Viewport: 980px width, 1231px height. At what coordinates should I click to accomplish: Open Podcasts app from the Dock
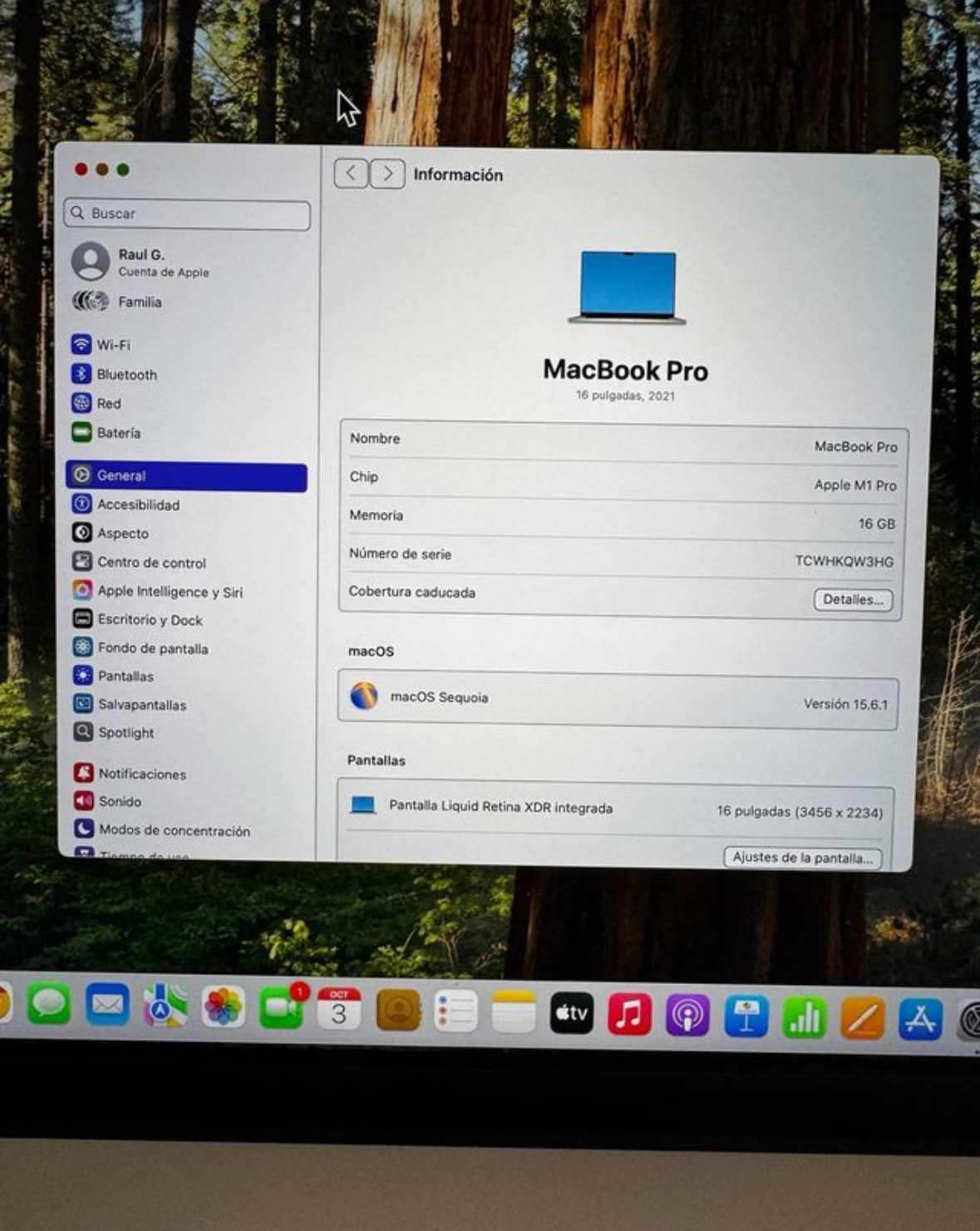(x=687, y=1015)
